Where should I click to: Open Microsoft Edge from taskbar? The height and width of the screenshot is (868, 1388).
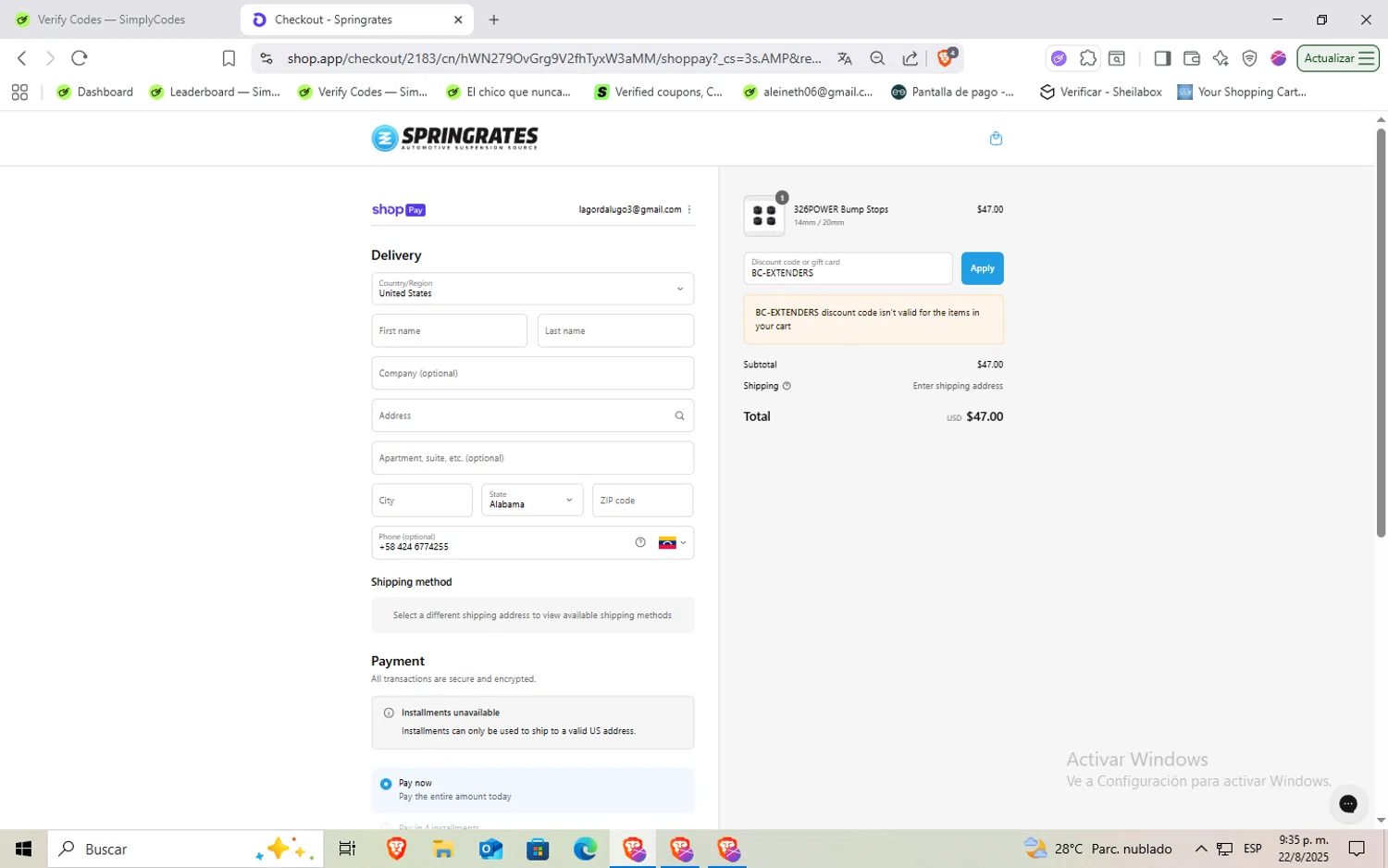coord(585,849)
